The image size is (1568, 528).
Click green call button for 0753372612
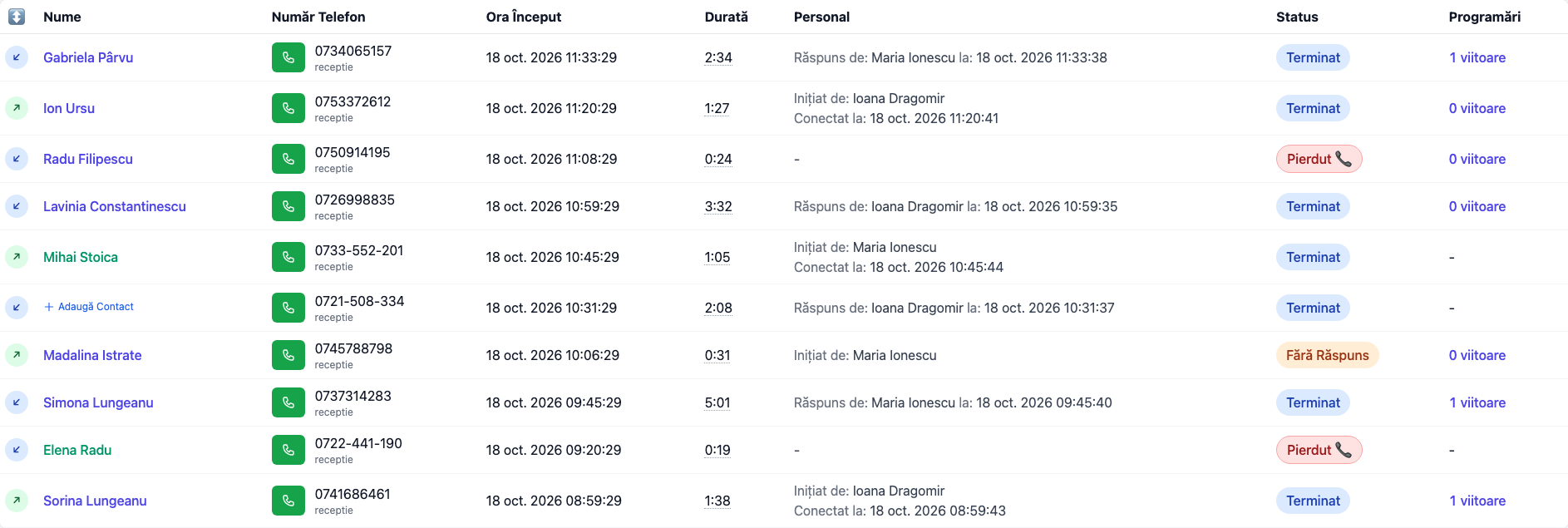(288, 108)
